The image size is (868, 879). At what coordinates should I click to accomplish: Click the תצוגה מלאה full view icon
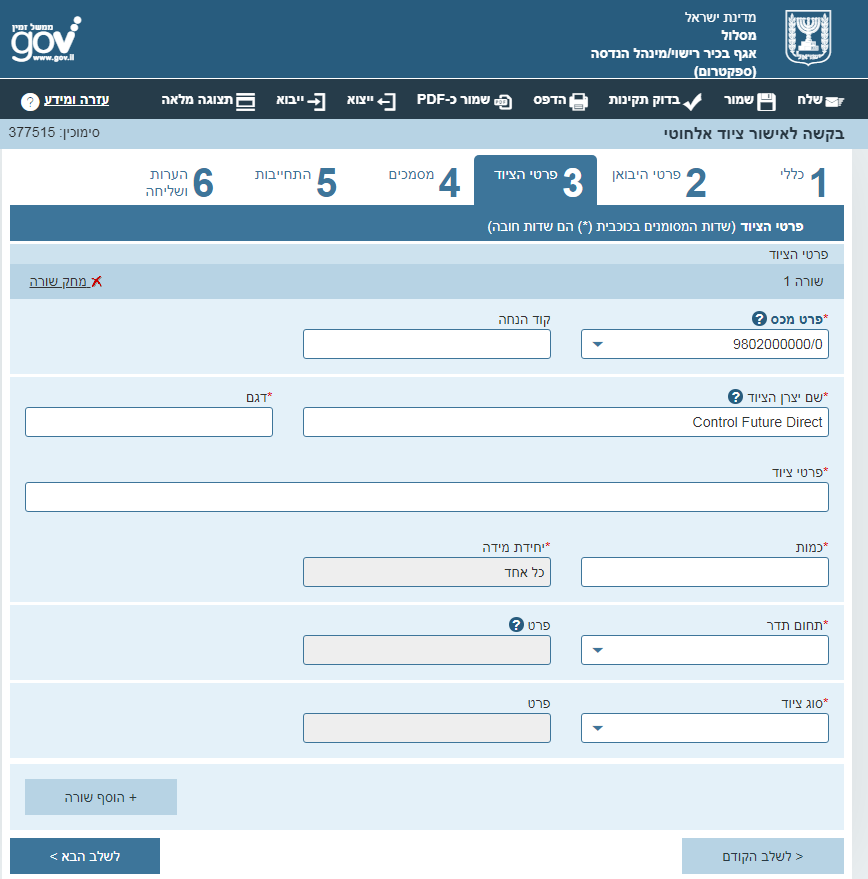246,101
